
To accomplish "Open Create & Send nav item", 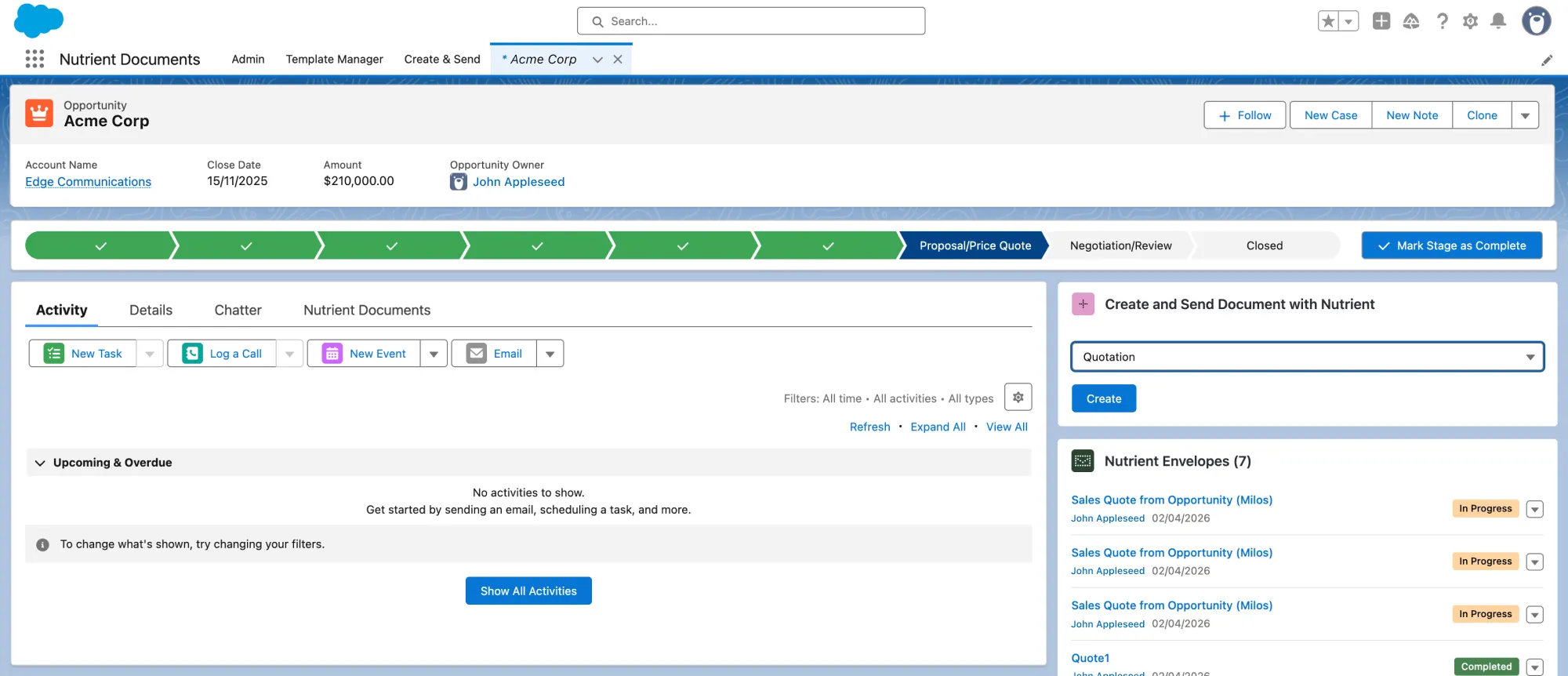I will click(442, 60).
